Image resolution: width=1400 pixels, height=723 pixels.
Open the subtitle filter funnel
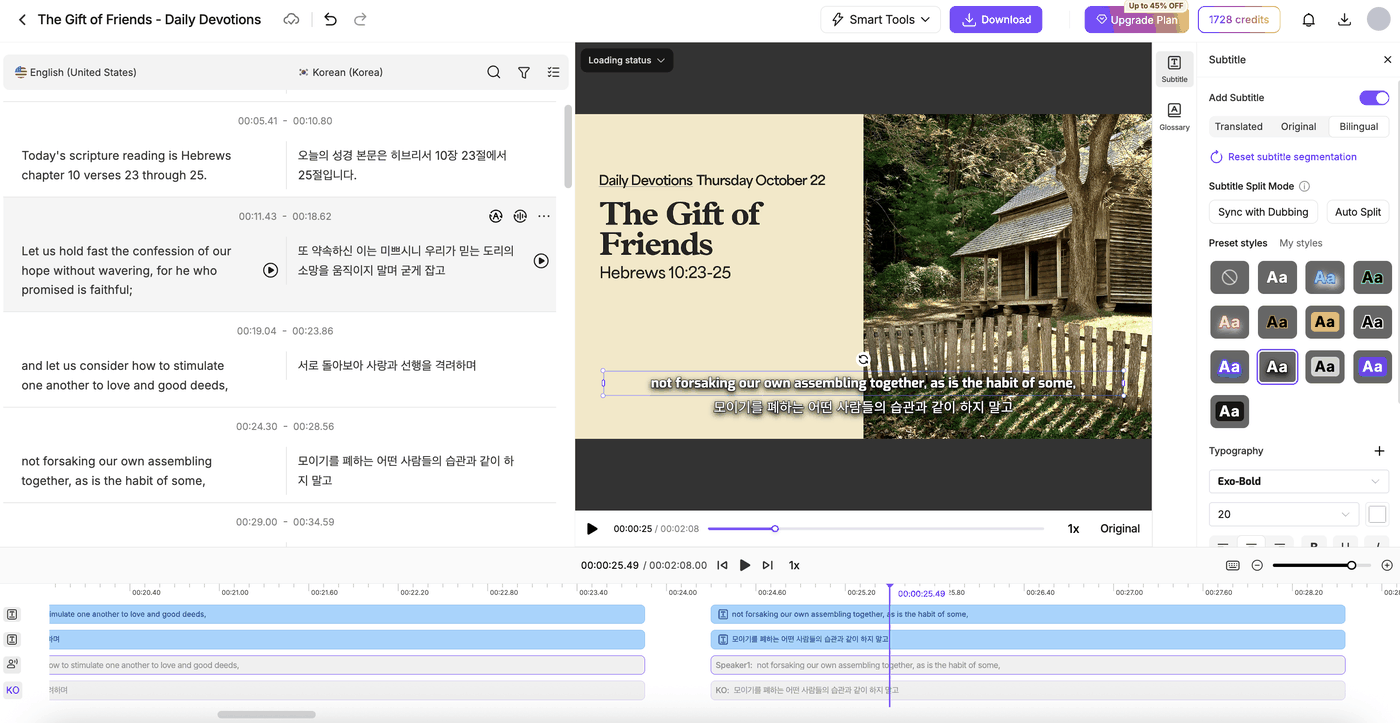[524, 72]
